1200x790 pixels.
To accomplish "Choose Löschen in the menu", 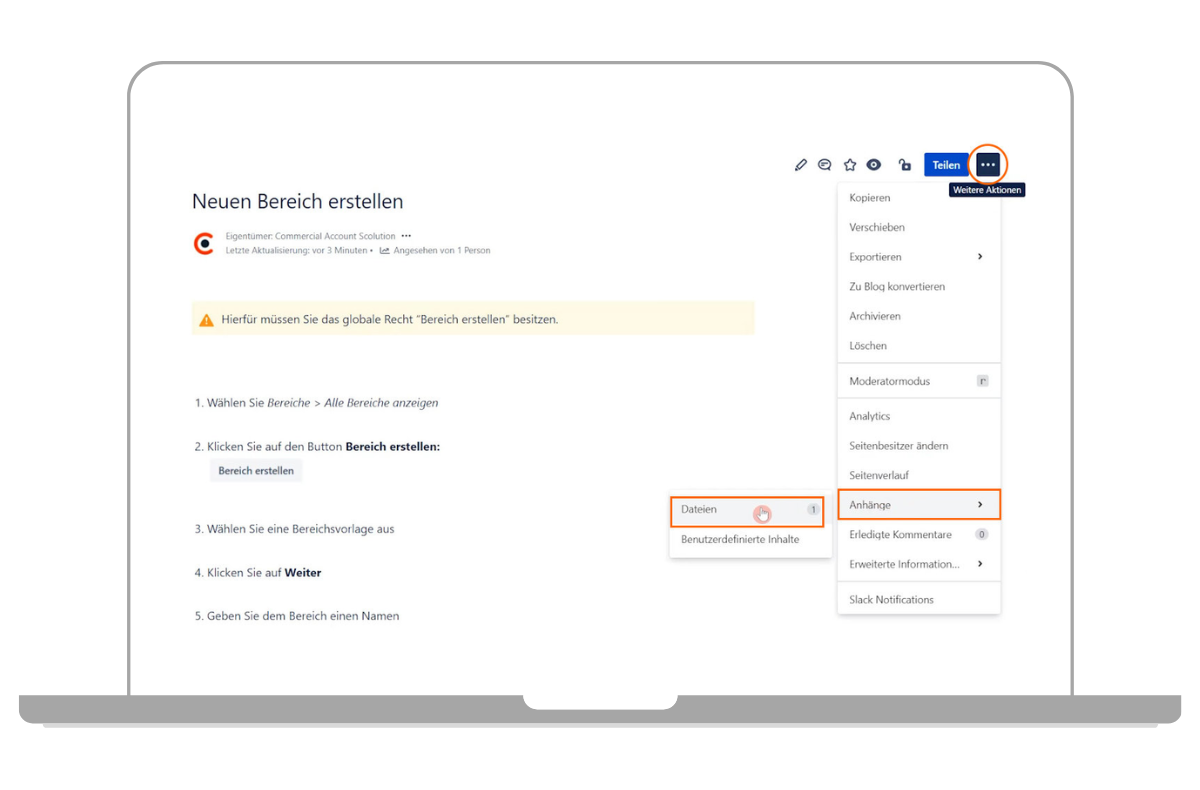I will pos(868,346).
